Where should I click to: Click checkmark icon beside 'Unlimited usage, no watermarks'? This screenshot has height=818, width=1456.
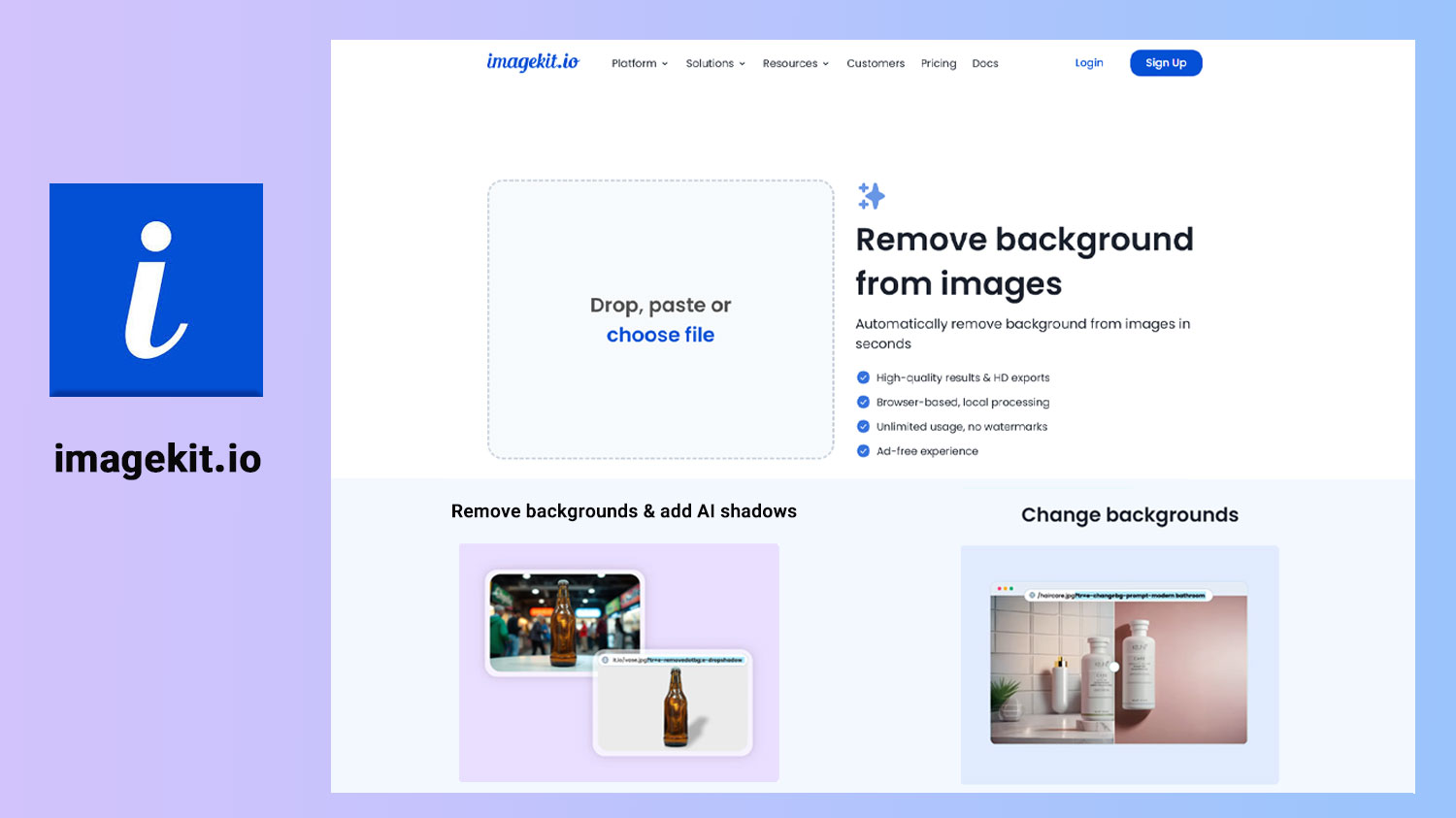863,426
